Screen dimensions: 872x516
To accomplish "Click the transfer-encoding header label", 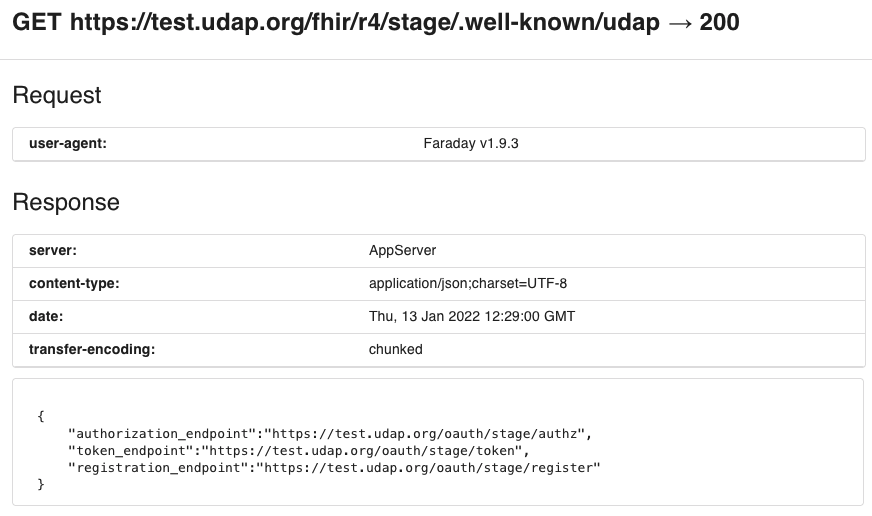I will click(x=92, y=349).
